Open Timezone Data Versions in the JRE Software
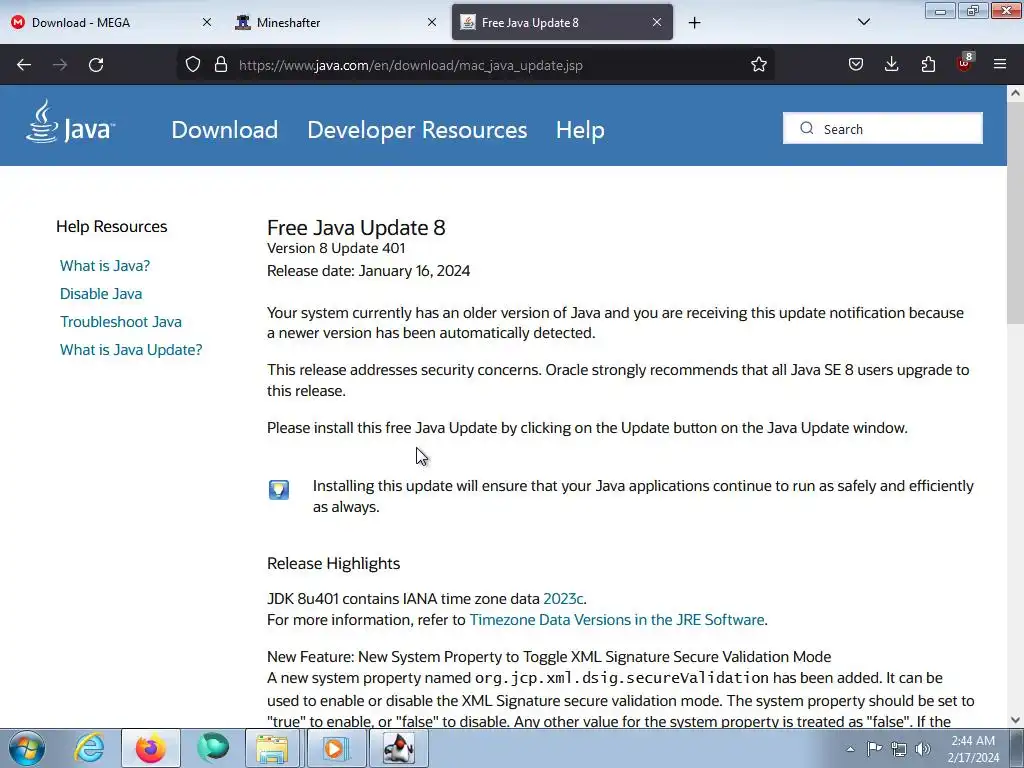 [x=617, y=620]
